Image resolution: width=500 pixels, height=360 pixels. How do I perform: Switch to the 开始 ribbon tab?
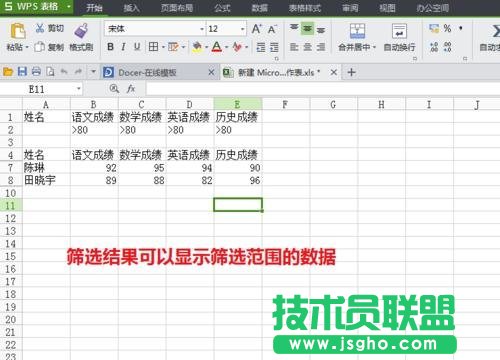(94, 8)
